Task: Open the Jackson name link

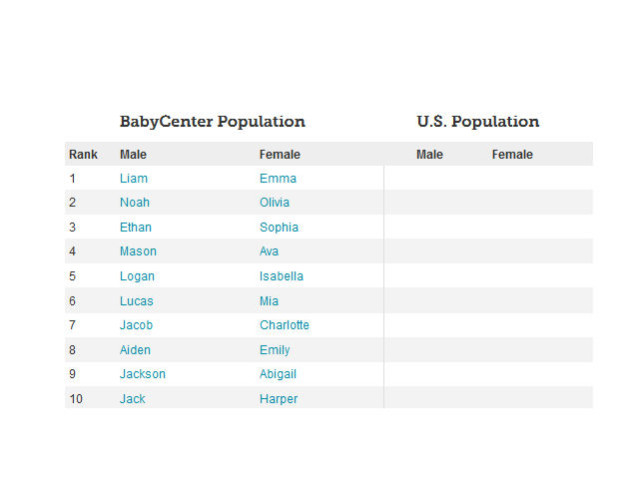Action: pyautogui.click(x=142, y=374)
